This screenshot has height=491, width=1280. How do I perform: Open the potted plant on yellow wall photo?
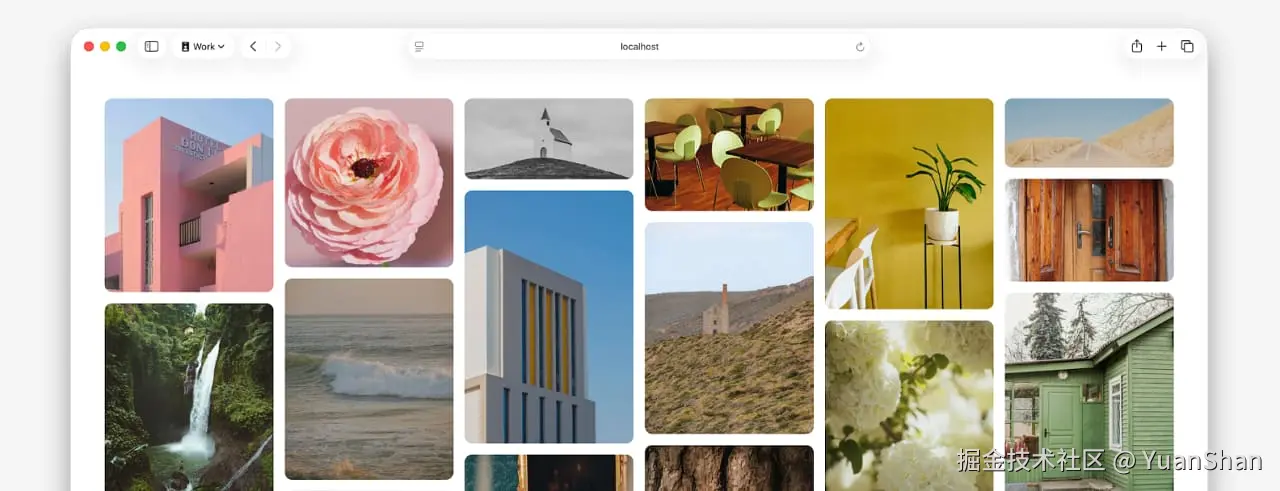(x=909, y=204)
